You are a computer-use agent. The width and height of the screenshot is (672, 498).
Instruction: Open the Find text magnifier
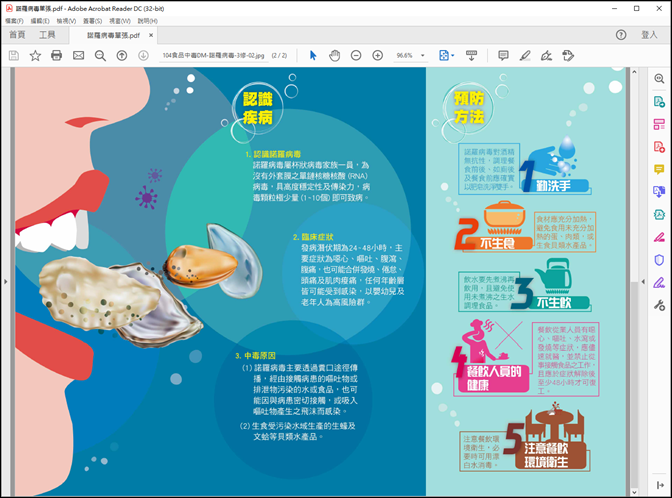click(100, 56)
